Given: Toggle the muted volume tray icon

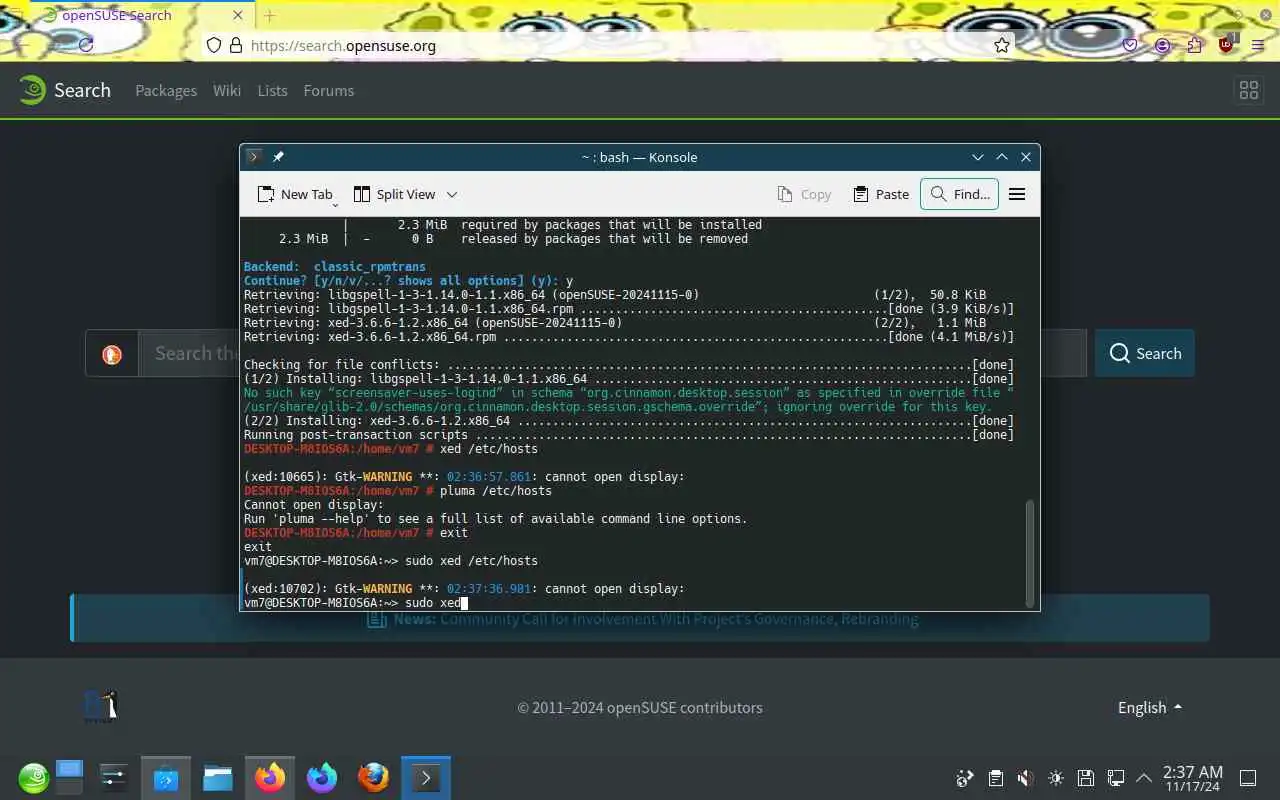Looking at the screenshot, I should (x=1025, y=778).
